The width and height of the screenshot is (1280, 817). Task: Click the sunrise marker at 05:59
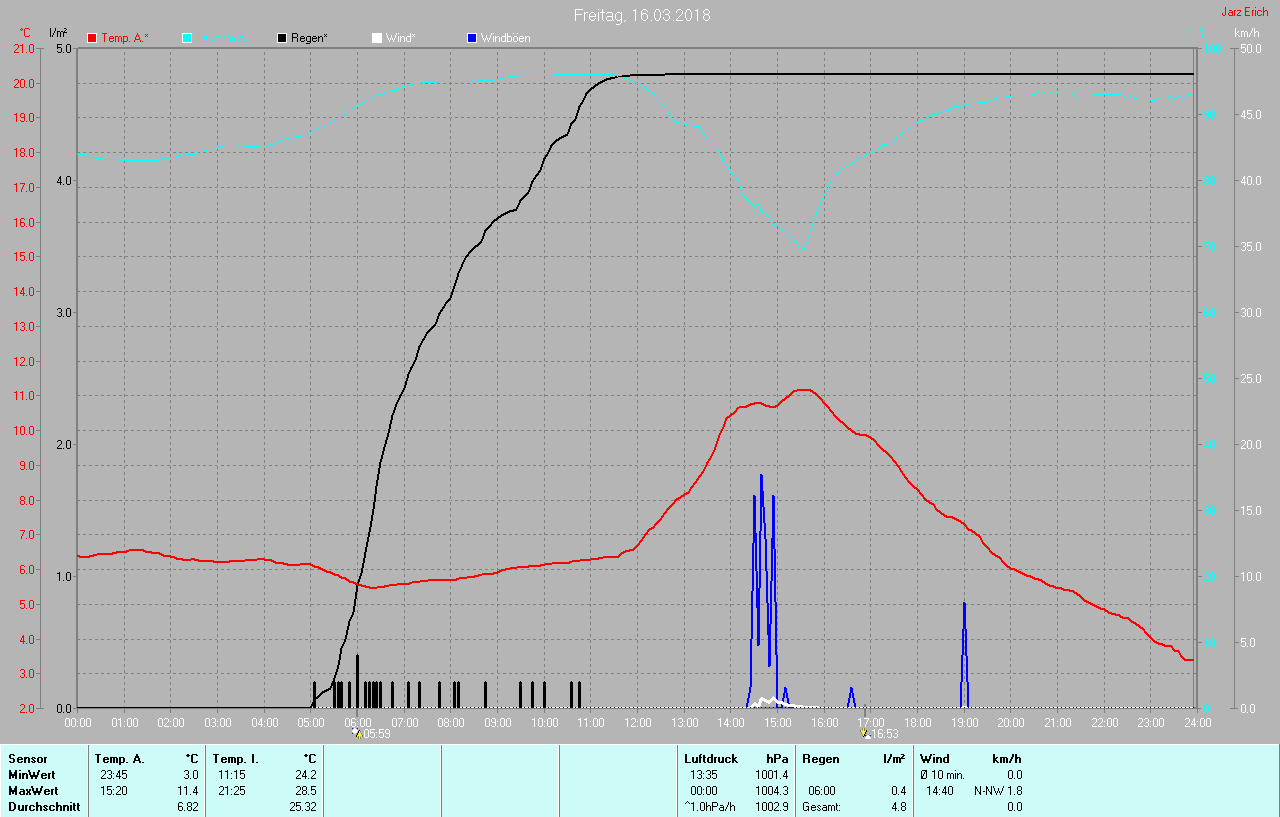point(356,733)
